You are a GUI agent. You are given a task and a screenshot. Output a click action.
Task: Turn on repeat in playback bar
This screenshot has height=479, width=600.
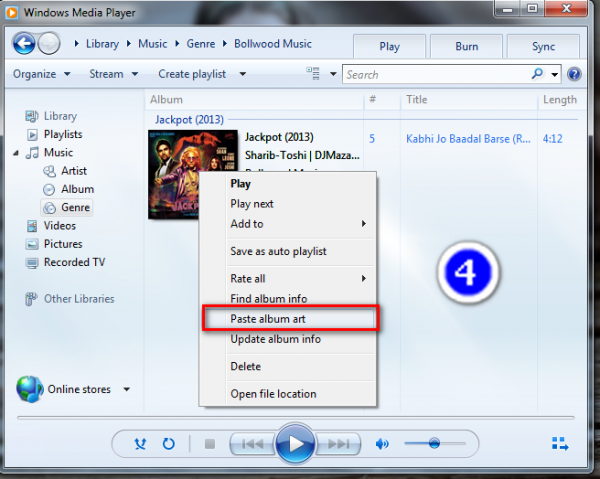tap(168, 444)
